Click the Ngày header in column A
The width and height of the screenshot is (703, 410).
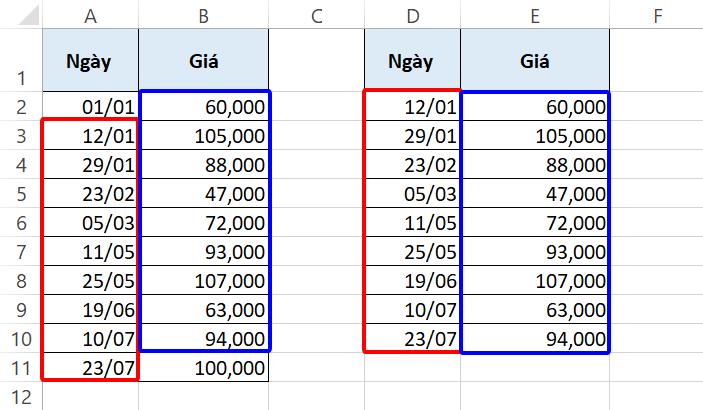tap(91, 60)
